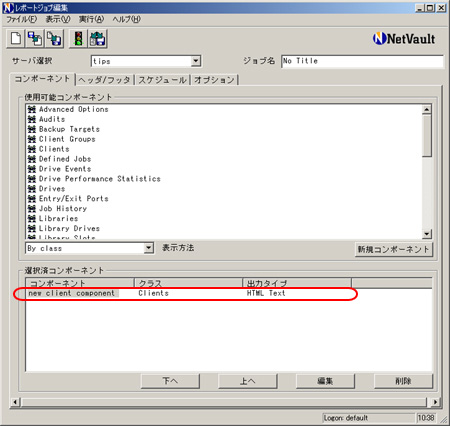Click the 削除 button

(403, 381)
